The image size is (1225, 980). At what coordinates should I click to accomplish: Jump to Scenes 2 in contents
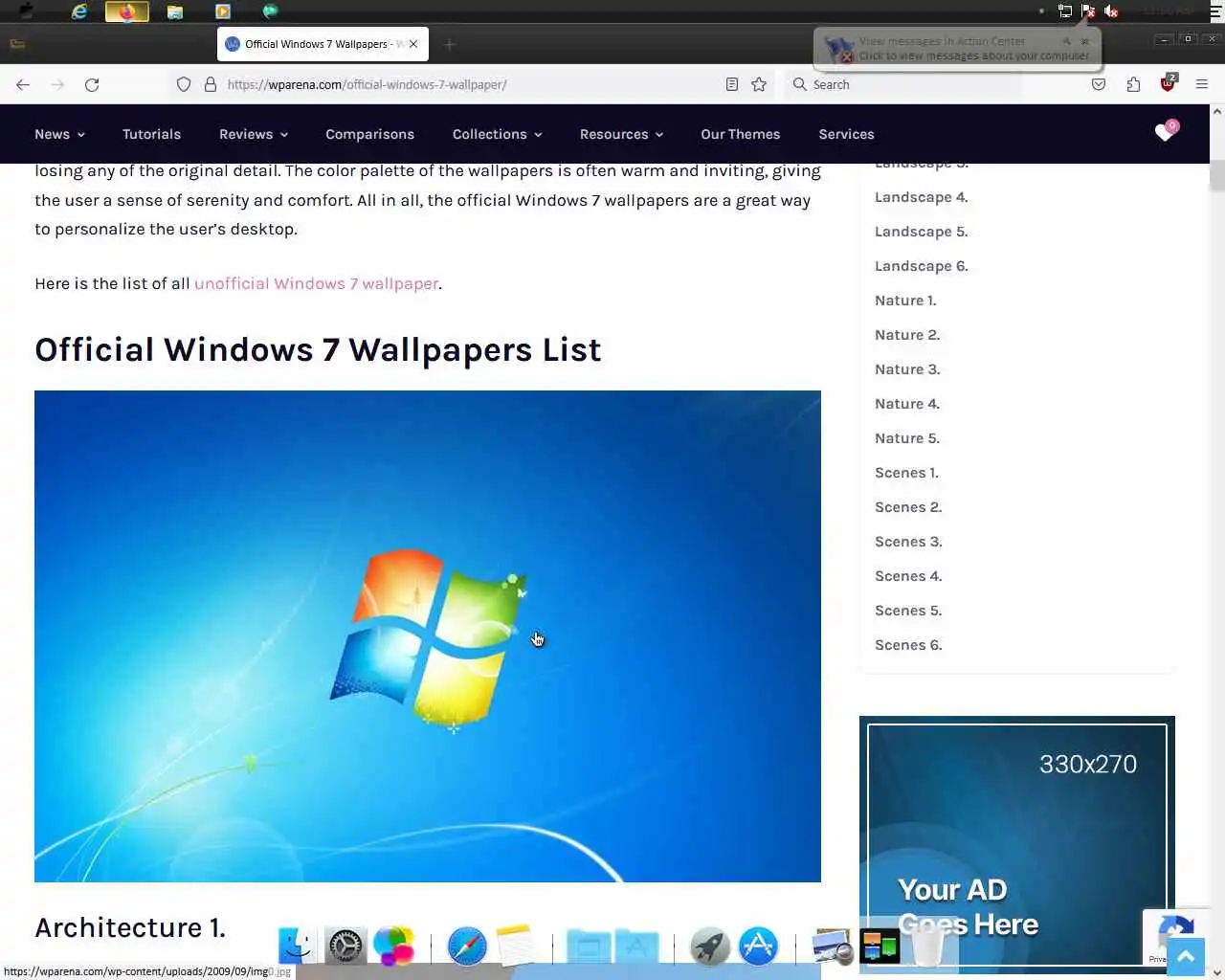tap(908, 507)
